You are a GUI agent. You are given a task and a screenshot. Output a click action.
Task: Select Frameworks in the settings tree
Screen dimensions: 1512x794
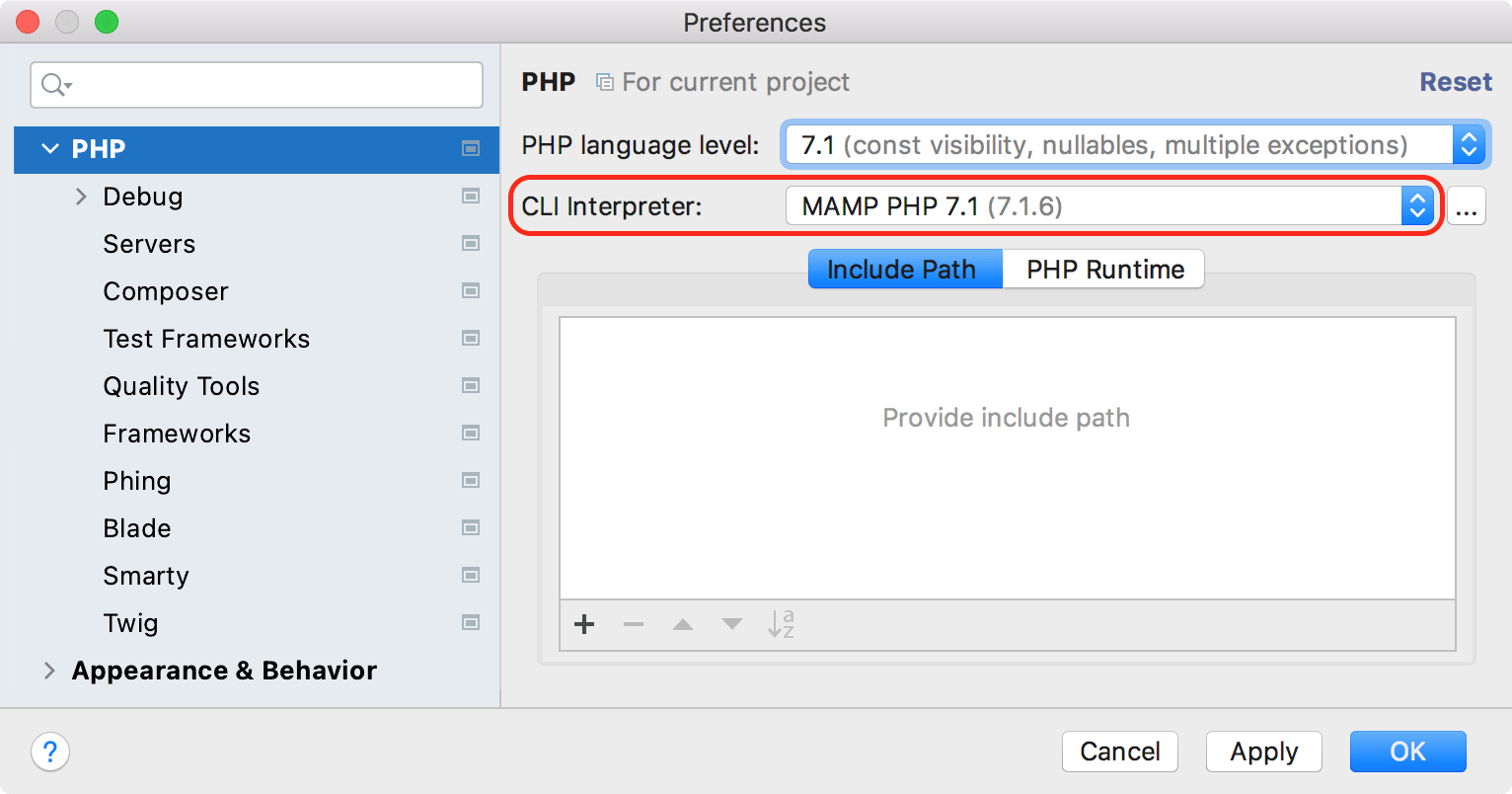177,434
